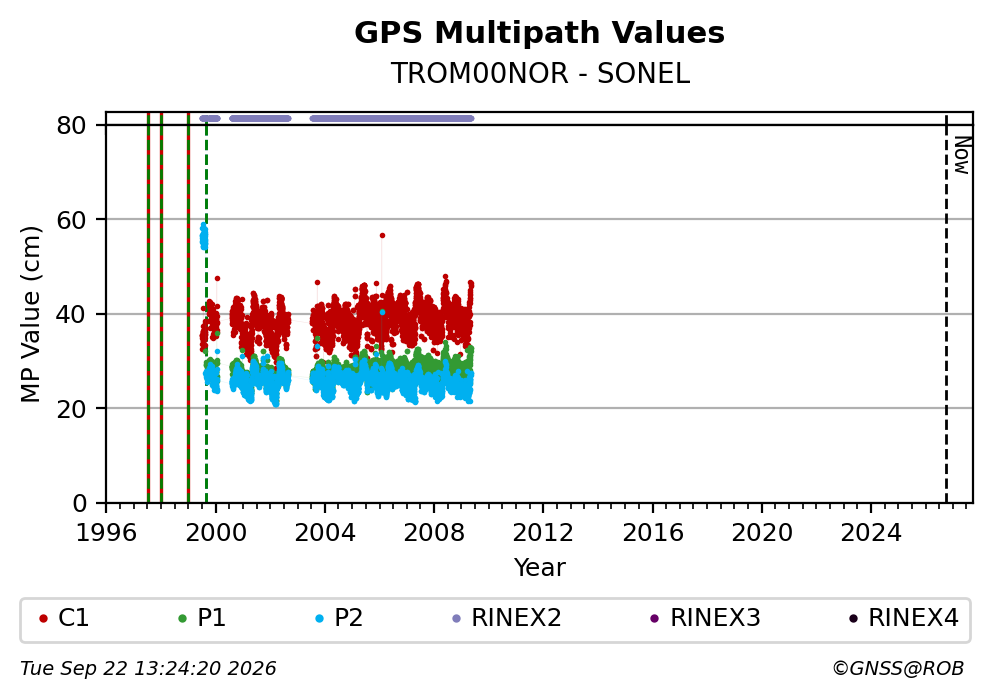Click the Year axis label
Screen dimensions: 992x699
[x=540, y=567]
